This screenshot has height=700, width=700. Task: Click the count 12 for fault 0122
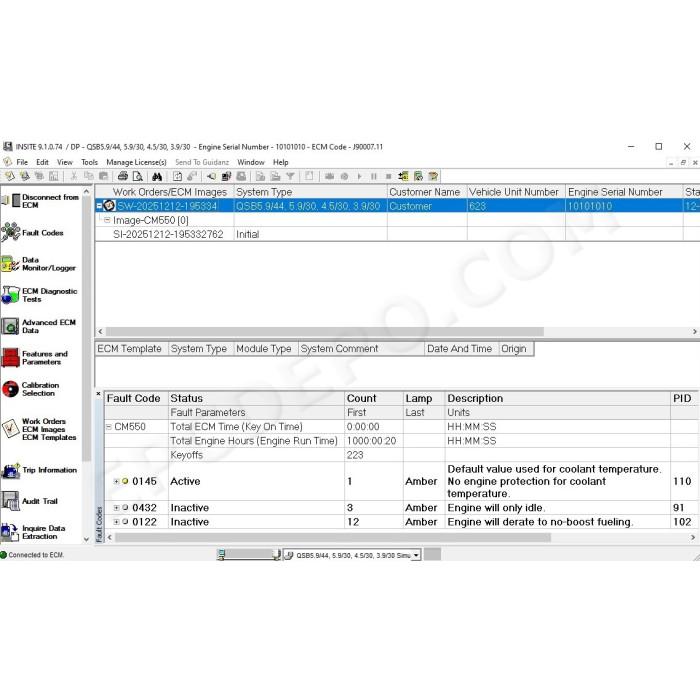click(353, 521)
